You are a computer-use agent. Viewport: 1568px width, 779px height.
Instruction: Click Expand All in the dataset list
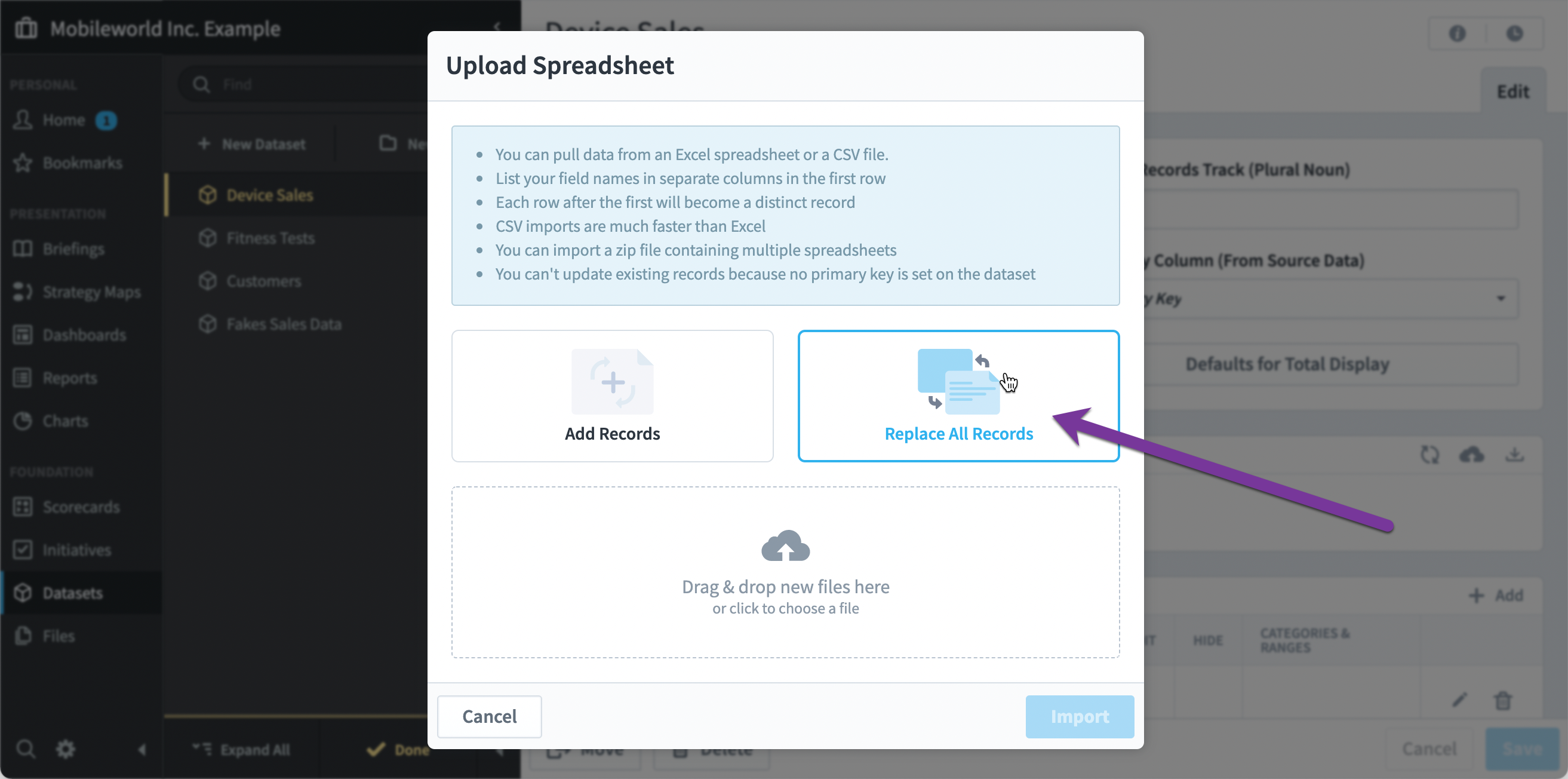pyautogui.click(x=242, y=749)
